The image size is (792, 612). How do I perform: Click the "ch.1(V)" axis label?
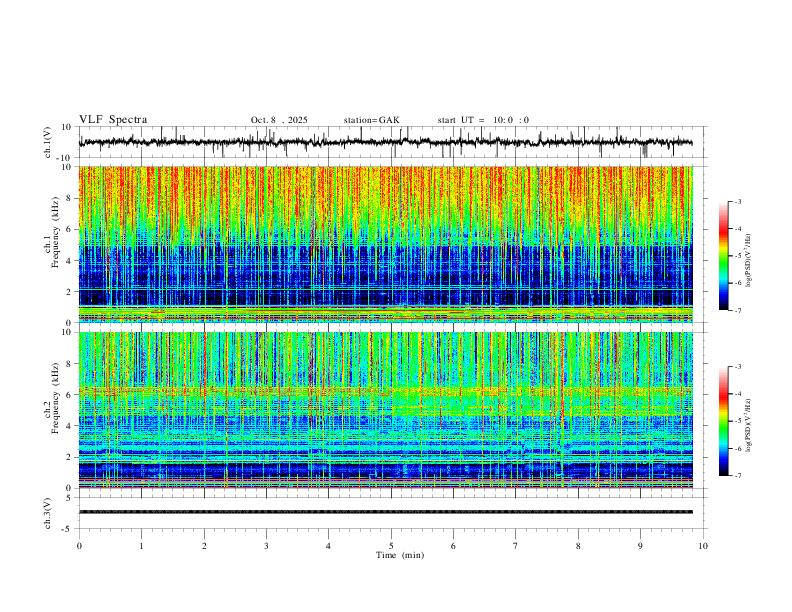(x=48, y=142)
